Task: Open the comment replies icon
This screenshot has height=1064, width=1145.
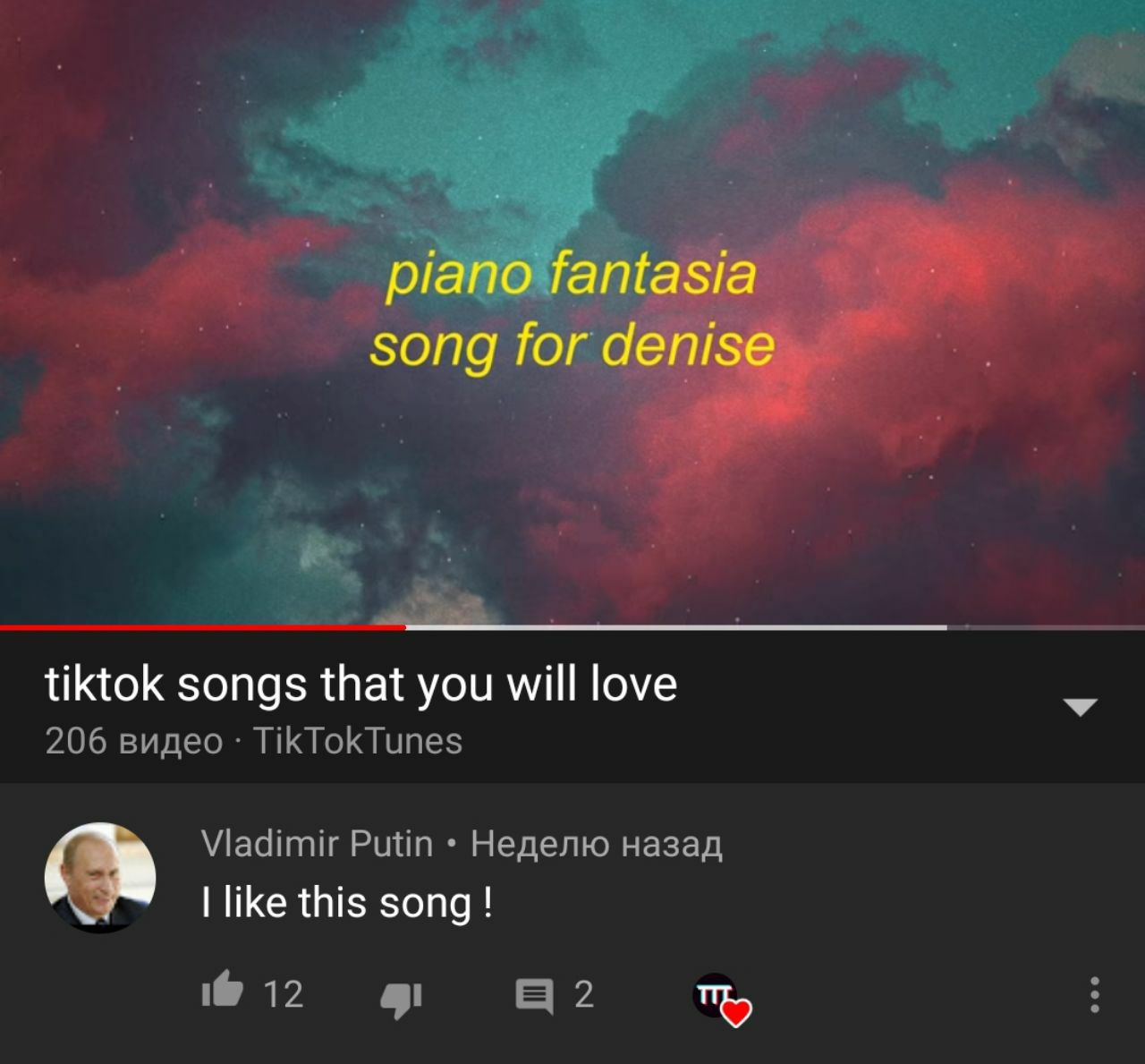Action: [535, 996]
